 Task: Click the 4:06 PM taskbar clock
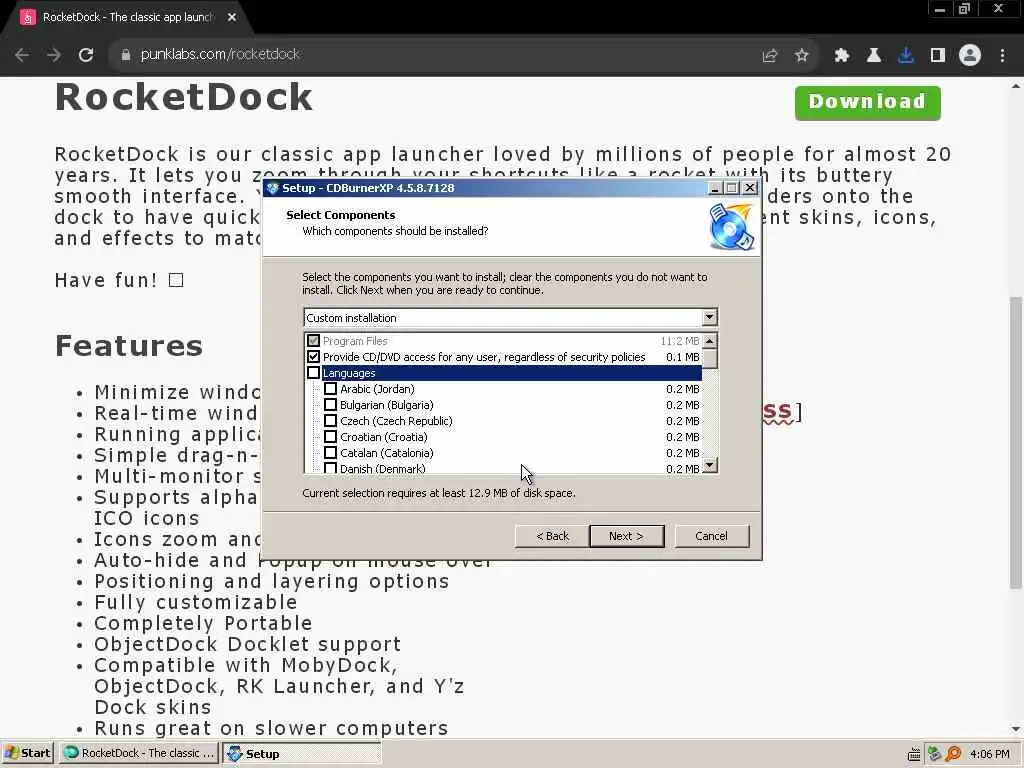pos(989,754)
